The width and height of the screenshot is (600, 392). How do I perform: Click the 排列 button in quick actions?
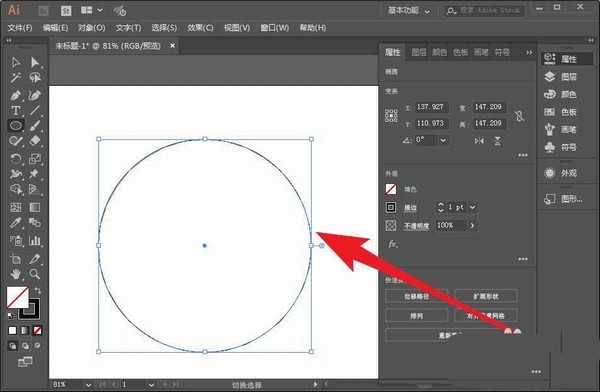click(x=416, y=316)
